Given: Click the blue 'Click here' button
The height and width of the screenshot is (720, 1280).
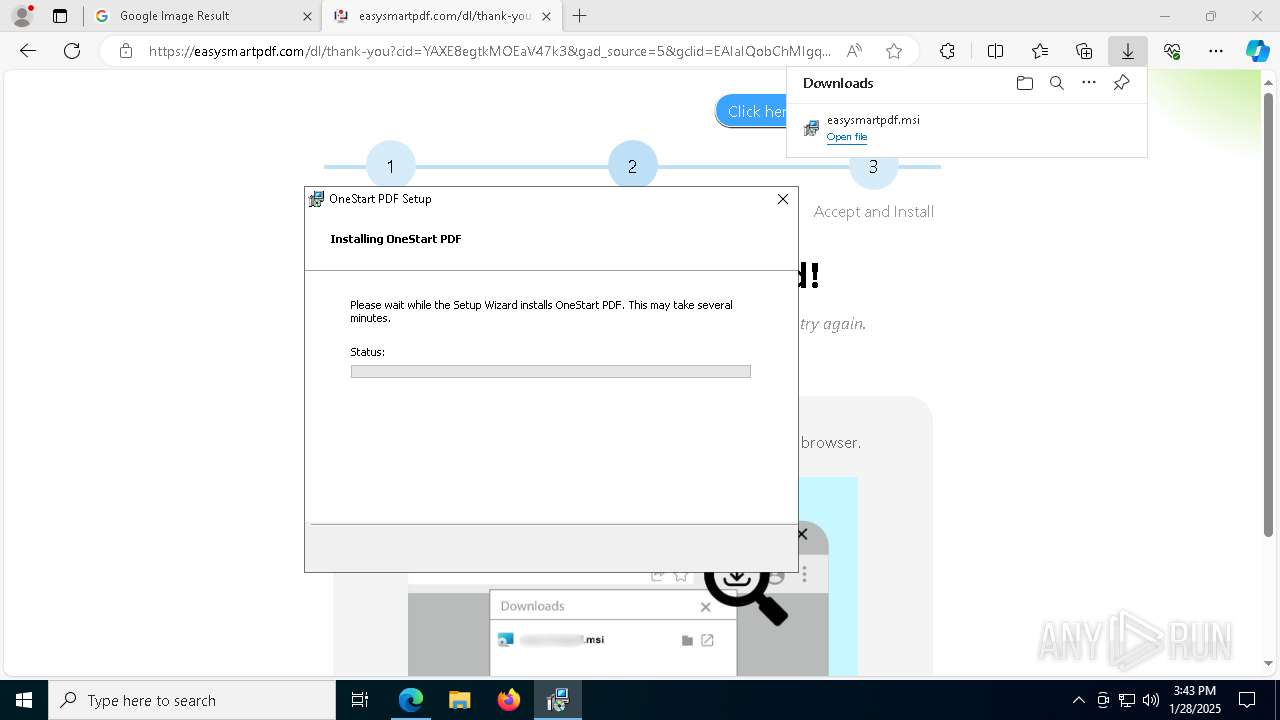Looking at the screenshot, I should (752, 112).
